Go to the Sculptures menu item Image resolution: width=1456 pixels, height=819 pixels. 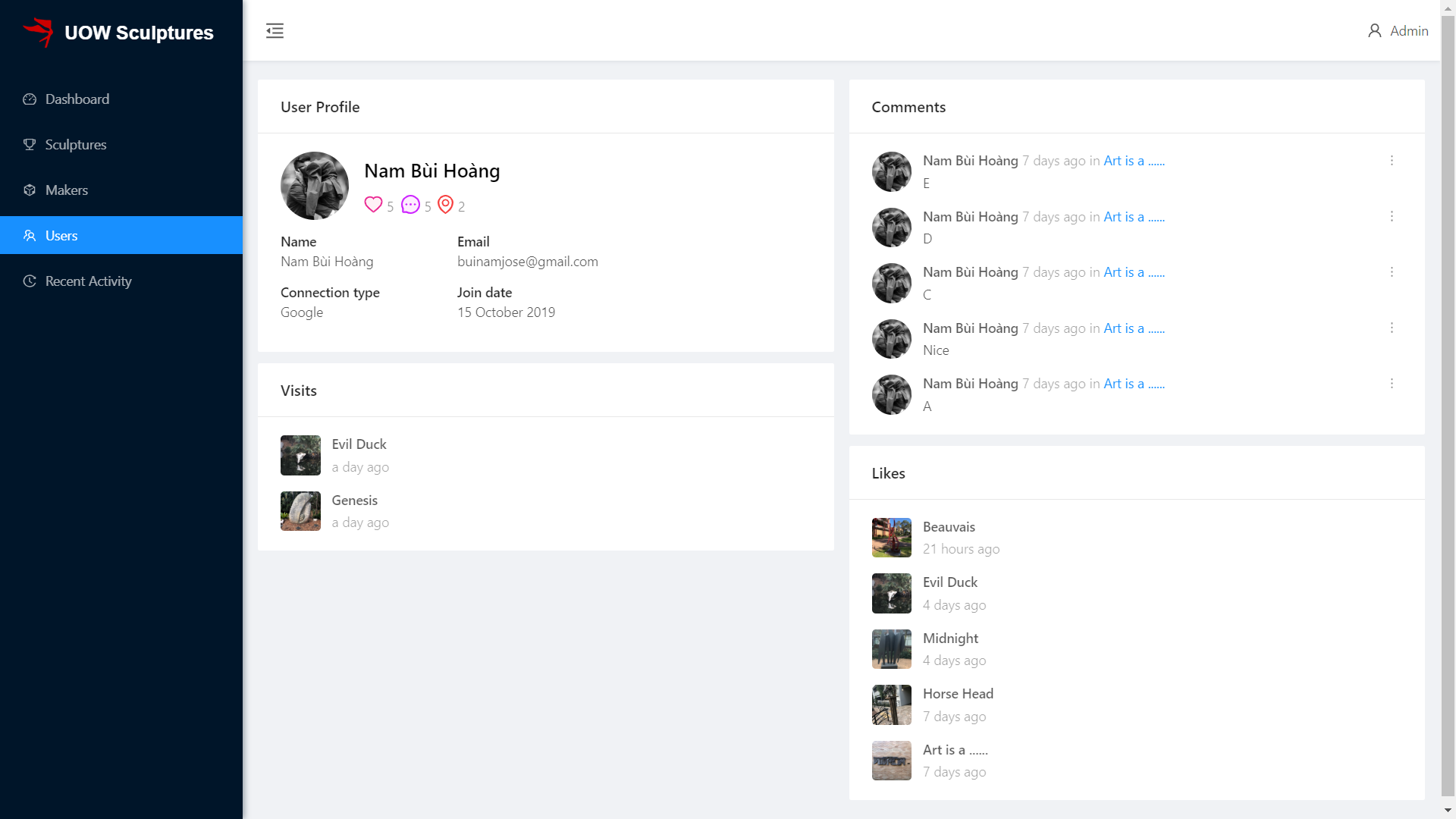[x=76, y=145]
